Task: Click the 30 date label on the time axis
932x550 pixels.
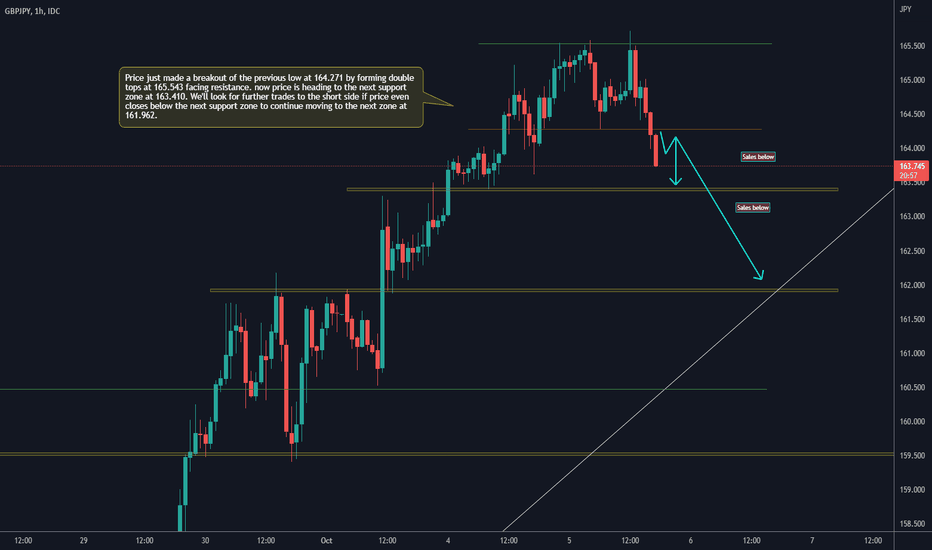Action: pos(205,540)
